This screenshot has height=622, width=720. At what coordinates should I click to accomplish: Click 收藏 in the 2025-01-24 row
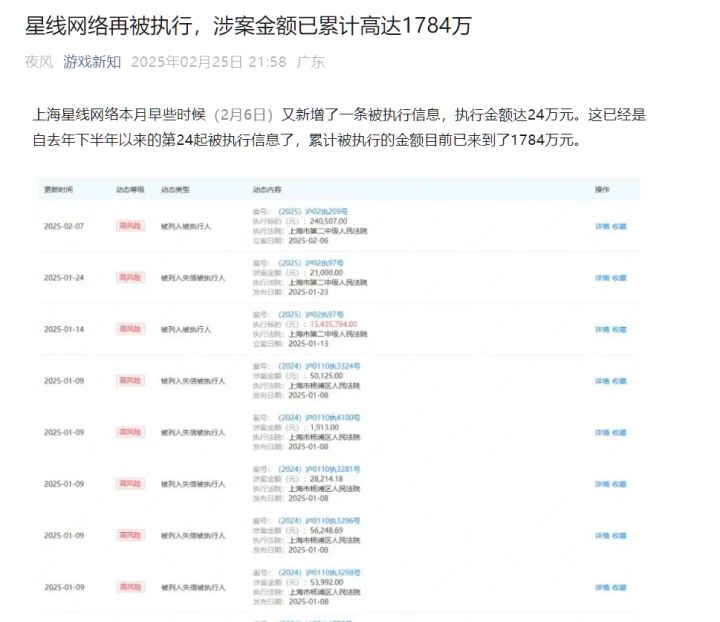(619, 278)
